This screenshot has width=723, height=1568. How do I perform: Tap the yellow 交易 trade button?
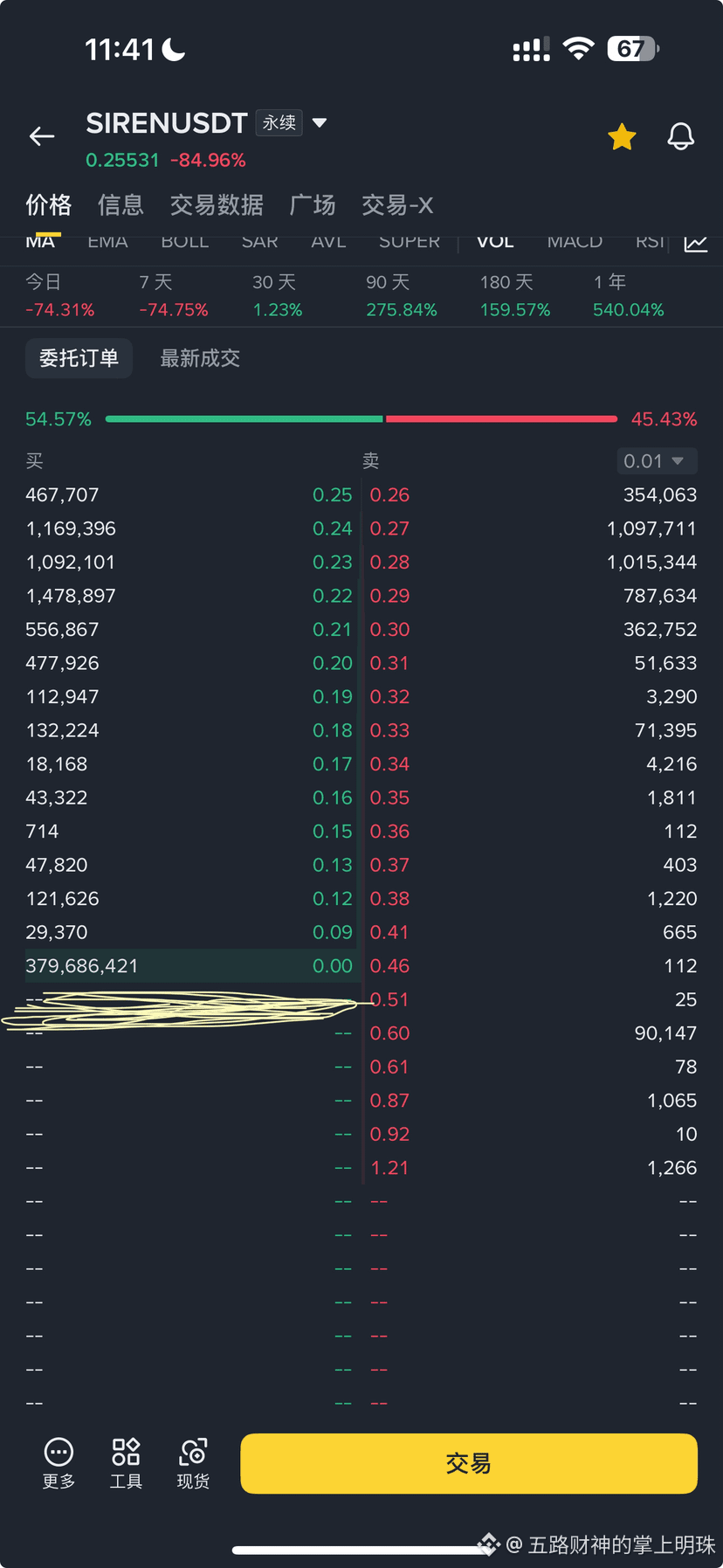pyautogui.click(x=469, y=1463)
